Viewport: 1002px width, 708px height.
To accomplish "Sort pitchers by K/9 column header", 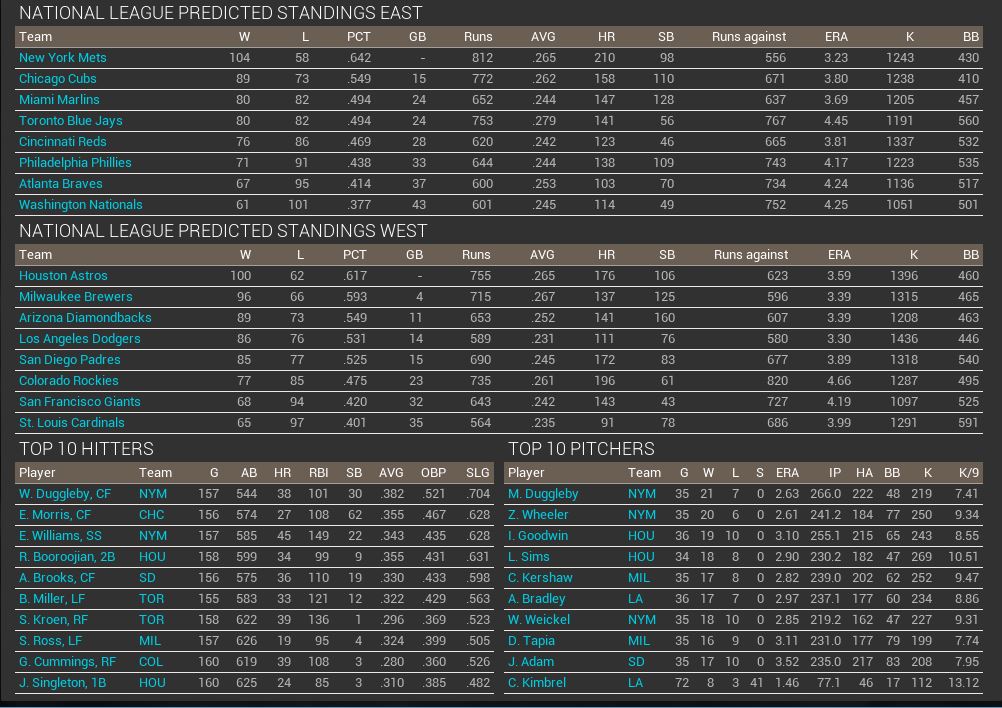I will (x=968, y=473).
